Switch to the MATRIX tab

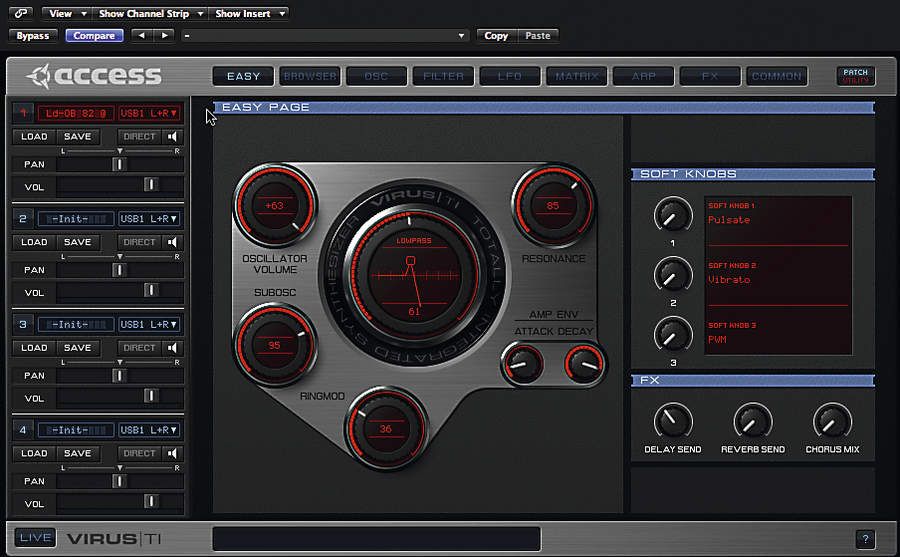click(577, 76)
